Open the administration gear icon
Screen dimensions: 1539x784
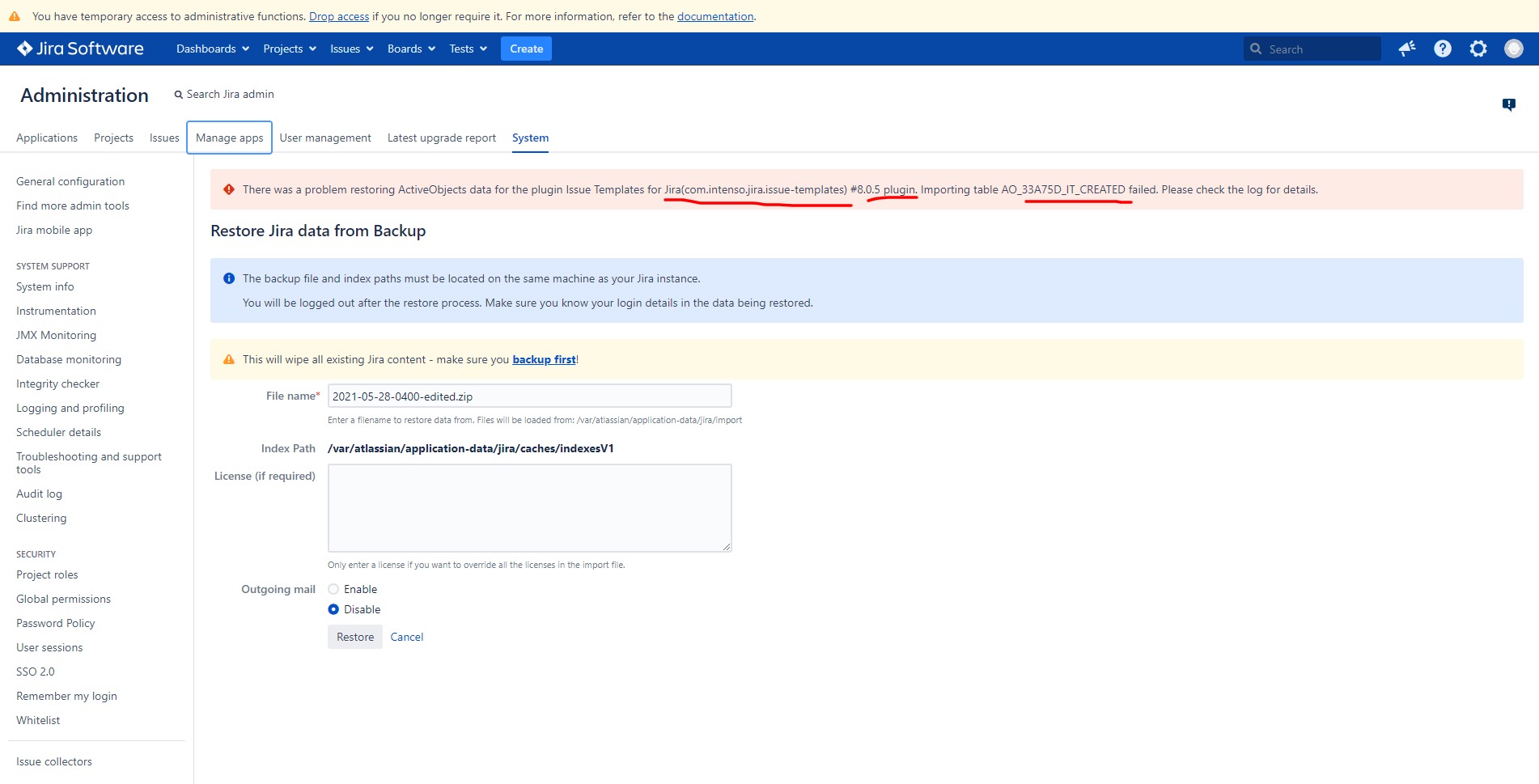pos(1478,49)
